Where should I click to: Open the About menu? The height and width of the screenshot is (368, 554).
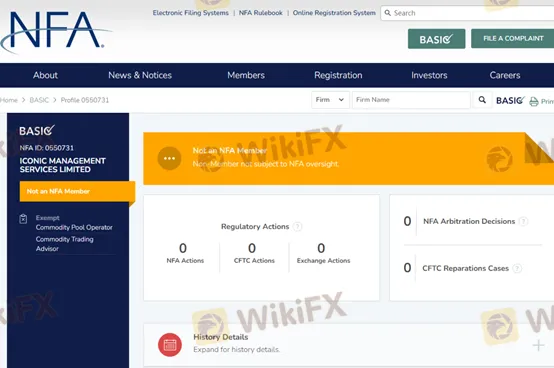tap(45, 75)
